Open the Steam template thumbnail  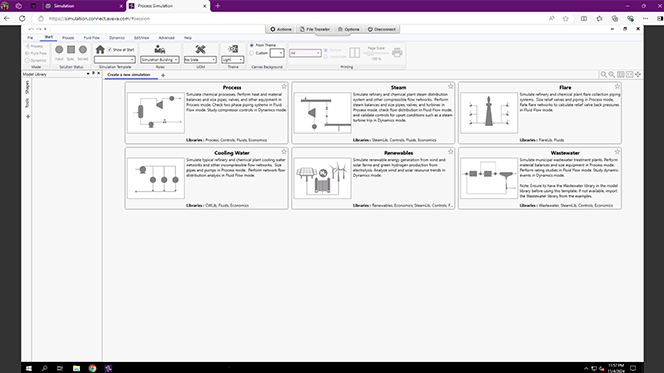click(x=322, y=113)
